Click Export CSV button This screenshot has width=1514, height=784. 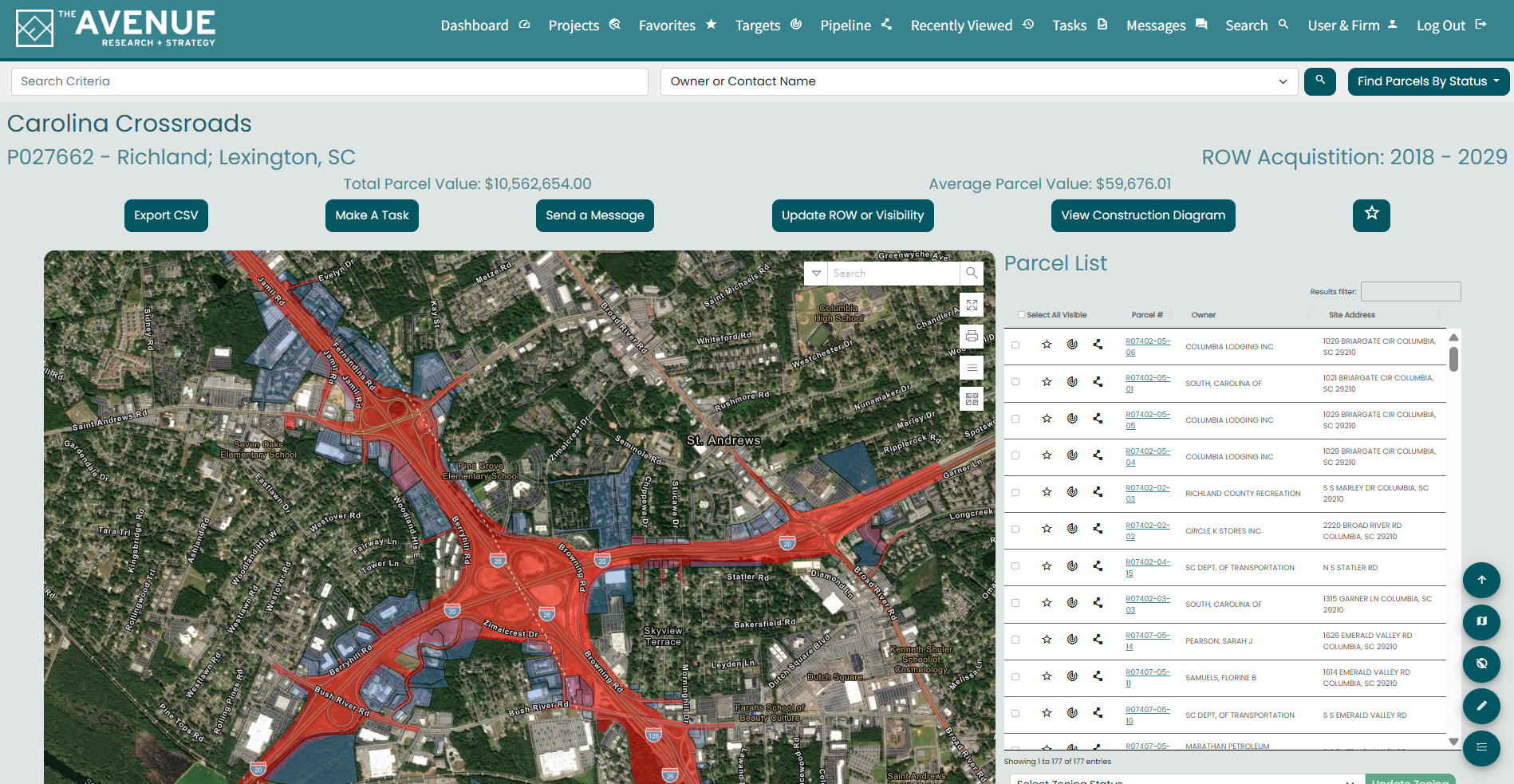[x=166, y=215]
